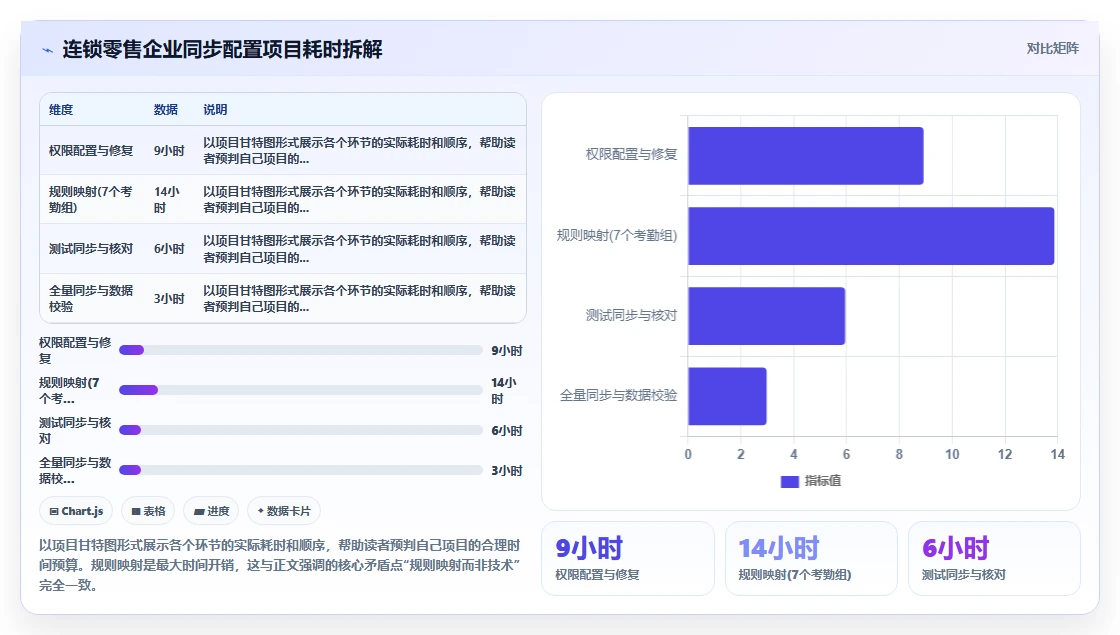Click the 规则映射(7个考勤组) table cell
This screenshot has height=635, width=1120.
point(91,199)
